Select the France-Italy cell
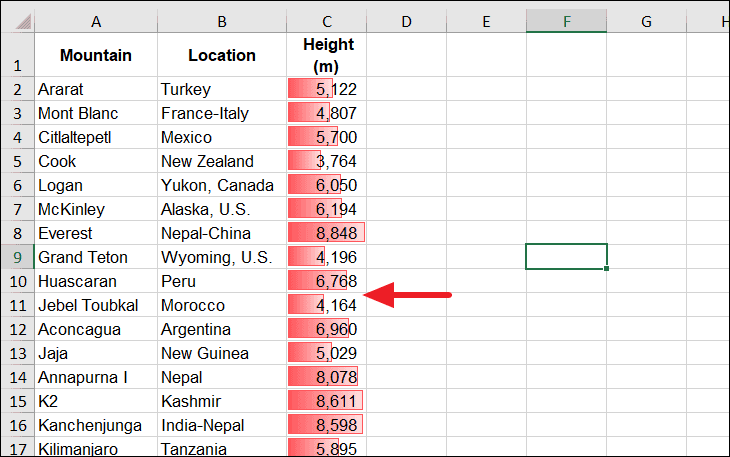The width and height of the screenshot is (730, 457). [x=222, y=113]
